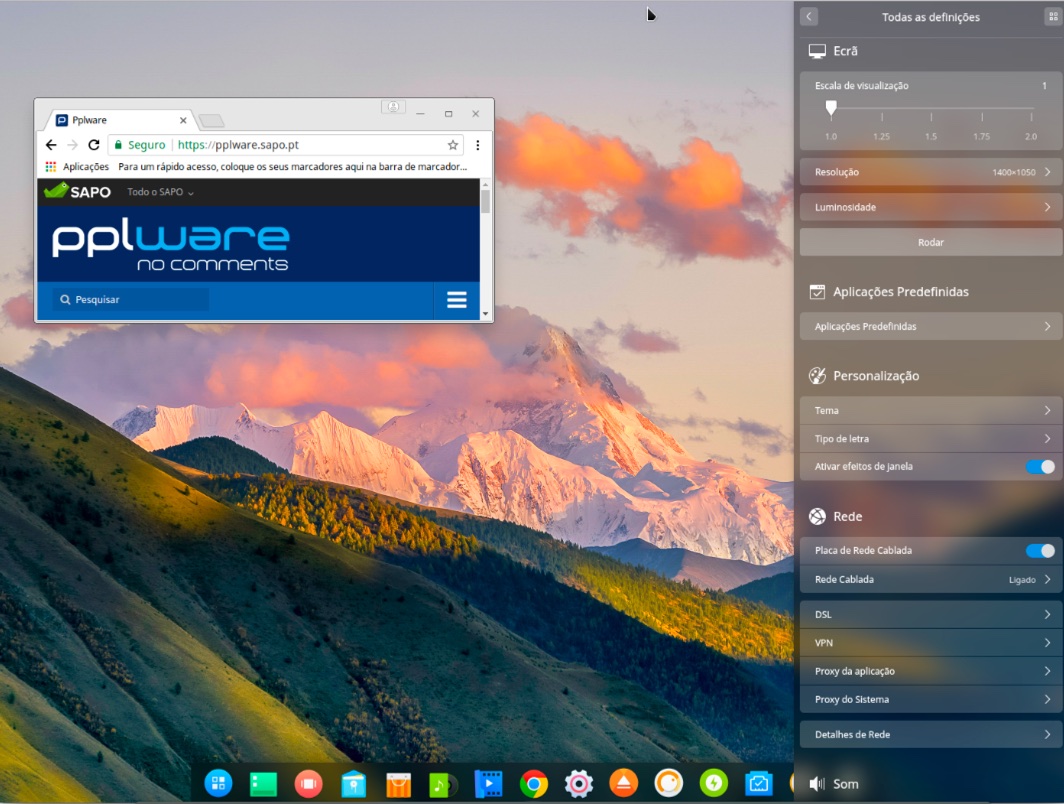Viewport: 1064px width, 804px height.
Task: Open the "Todo o SAPO" dropdown
Action: 160,192
